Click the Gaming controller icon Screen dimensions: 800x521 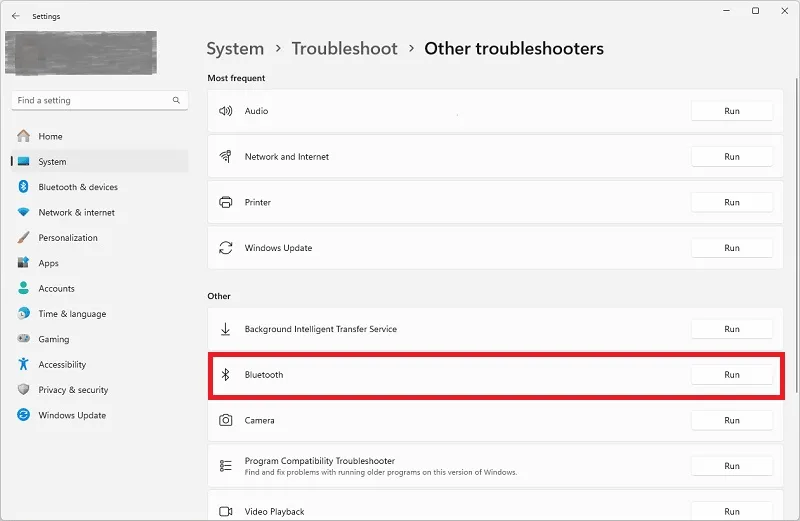tap(23, 338)
